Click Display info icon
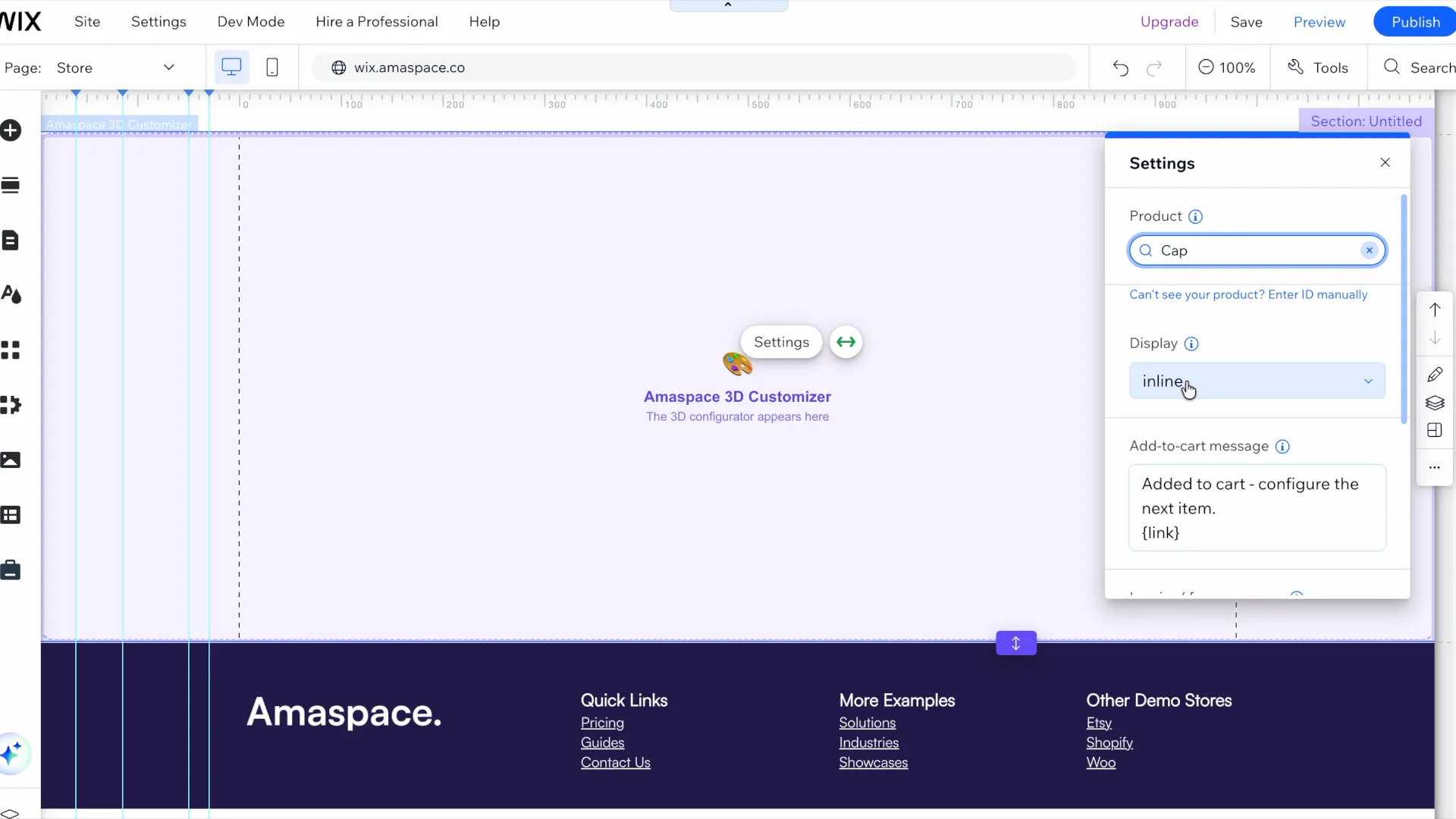1456x819 pixels. 1191,344
